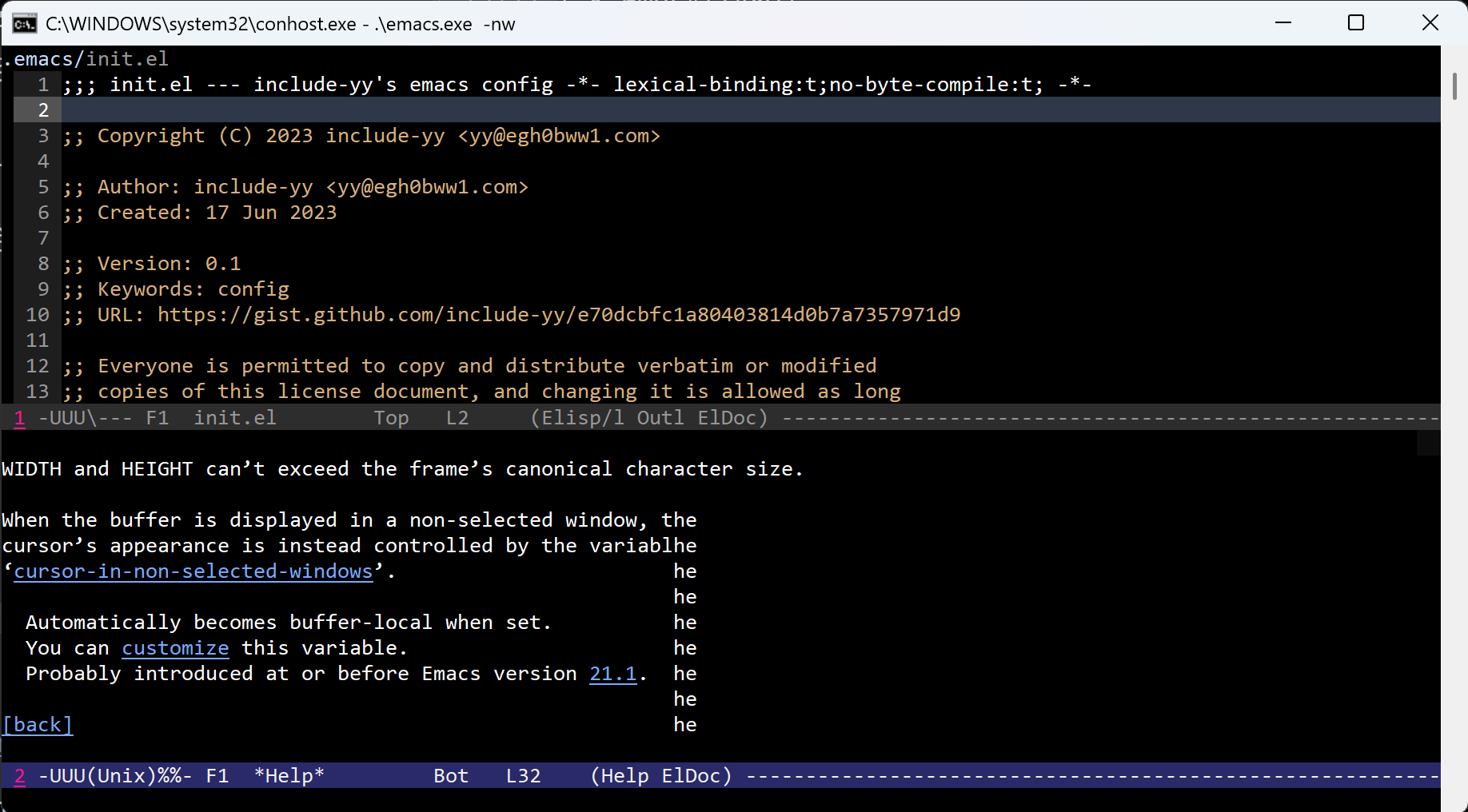The height and width of the screenshot is (812, 1468).
Task: Click the init.el buffer name in mode line
Action: [234, 418]
